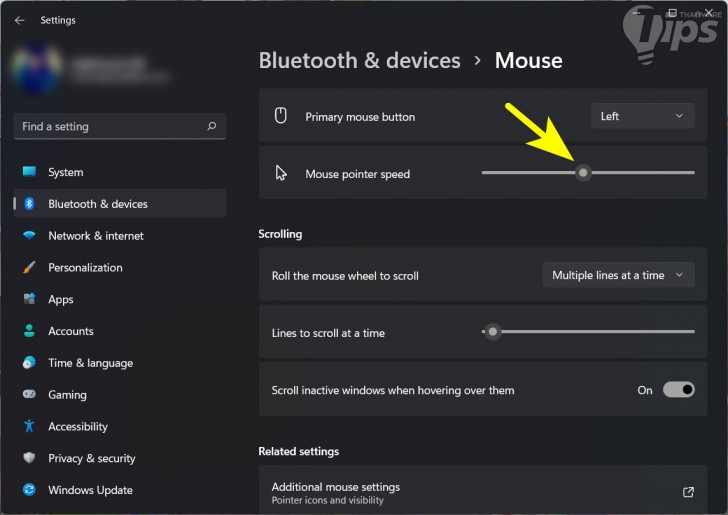Open Windows Update settings
The height and width of the screenshot is (515, 728).
pos(120,489)
